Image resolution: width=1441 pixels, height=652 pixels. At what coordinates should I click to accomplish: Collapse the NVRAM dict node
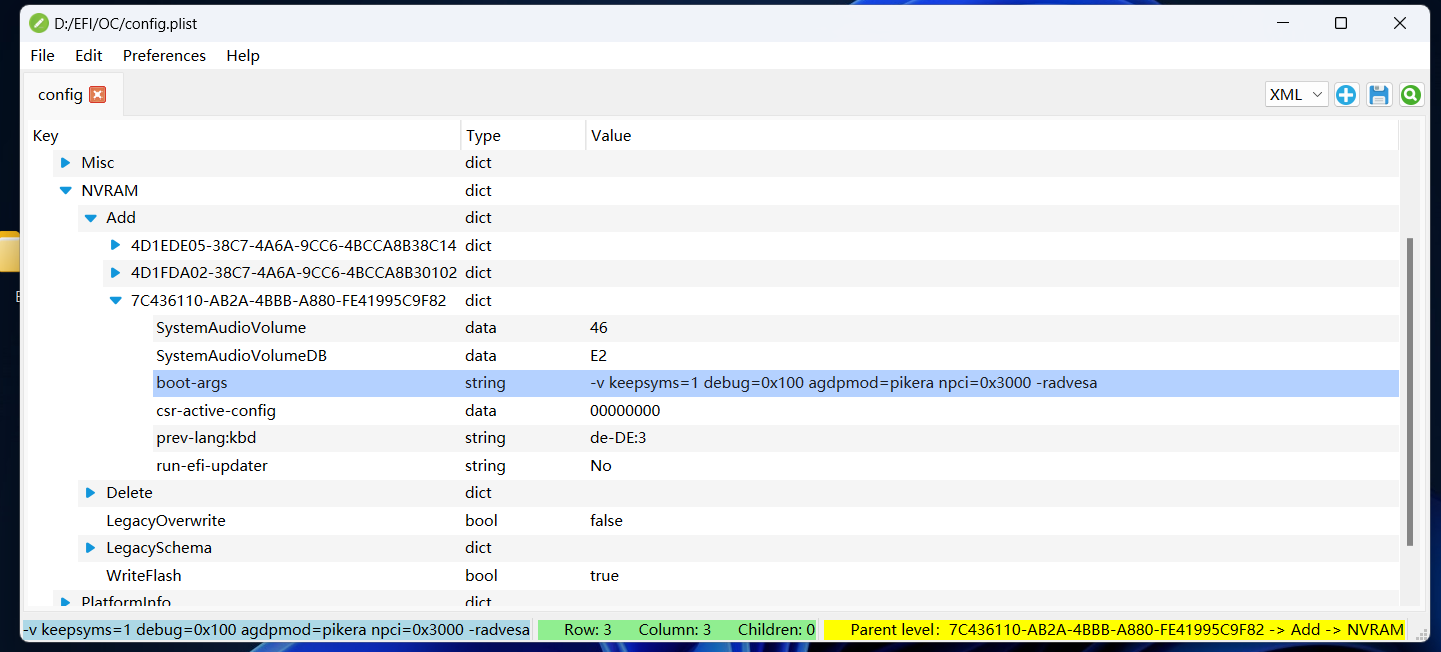tap(66, 190)
